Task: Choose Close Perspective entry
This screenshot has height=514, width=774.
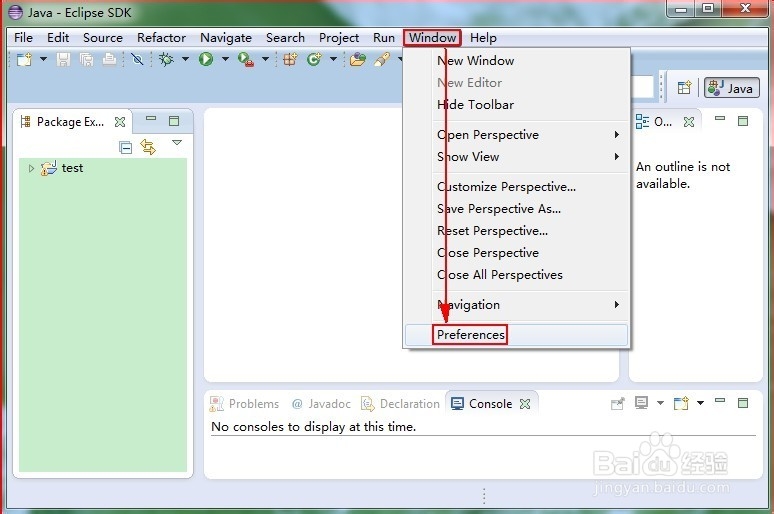Action: tap(516, 253)
